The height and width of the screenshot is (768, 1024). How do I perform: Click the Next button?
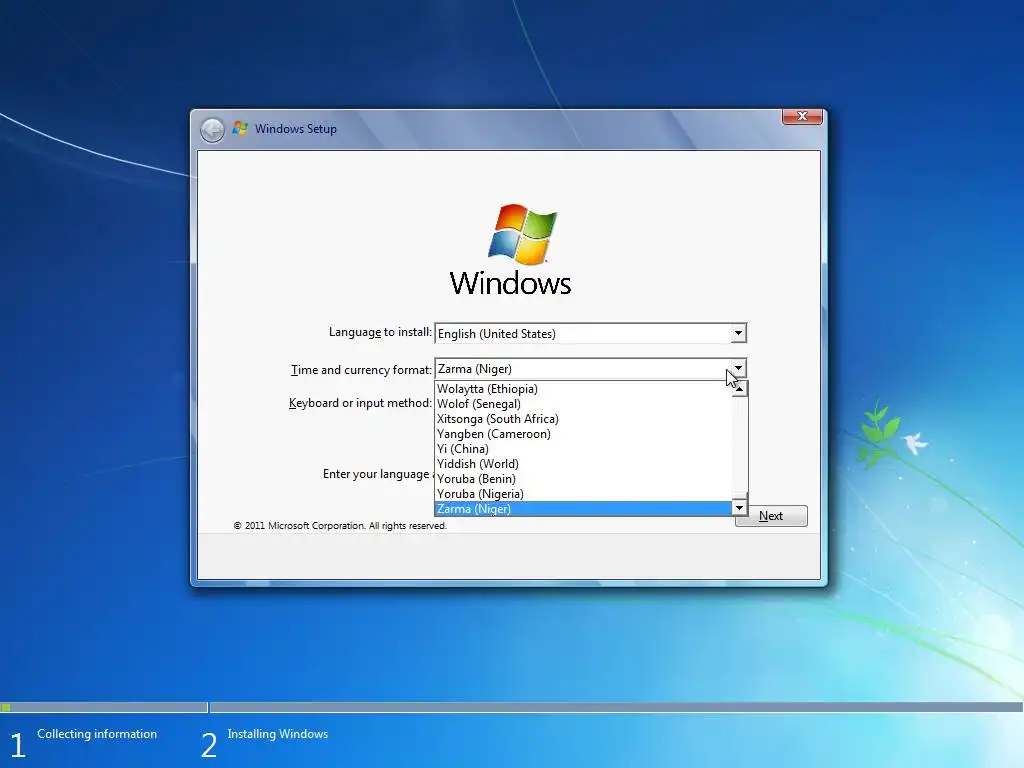[x=771, y=516]
